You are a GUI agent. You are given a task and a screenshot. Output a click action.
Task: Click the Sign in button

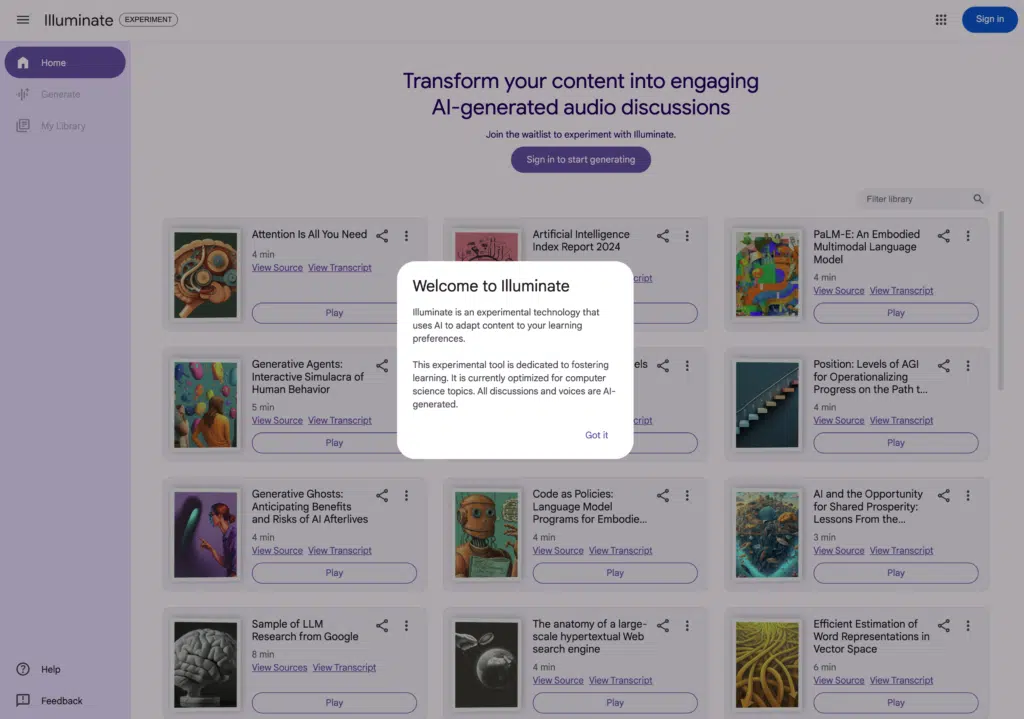[989, 20]
